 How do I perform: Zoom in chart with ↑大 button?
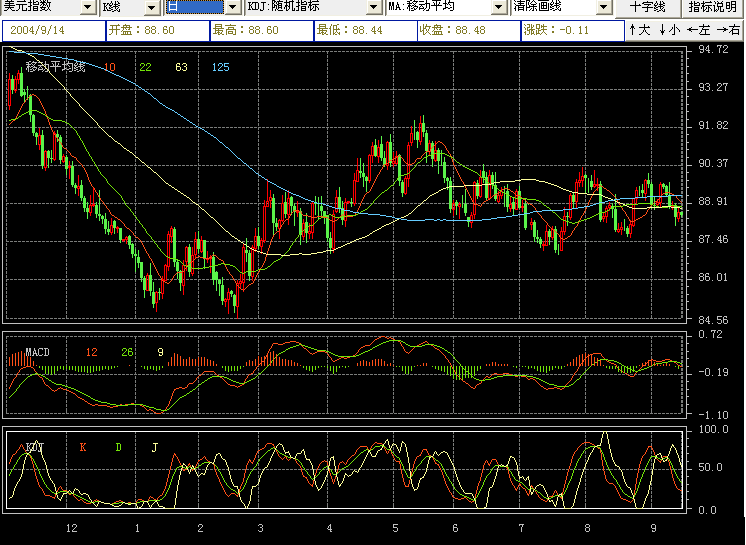click(640, 31)
